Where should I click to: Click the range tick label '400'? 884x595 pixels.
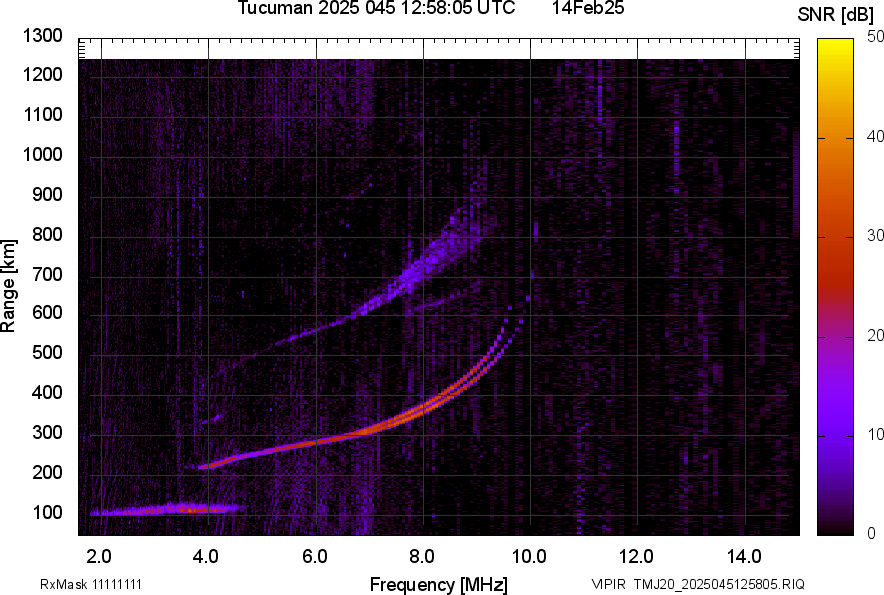click(x=47, y=393)
